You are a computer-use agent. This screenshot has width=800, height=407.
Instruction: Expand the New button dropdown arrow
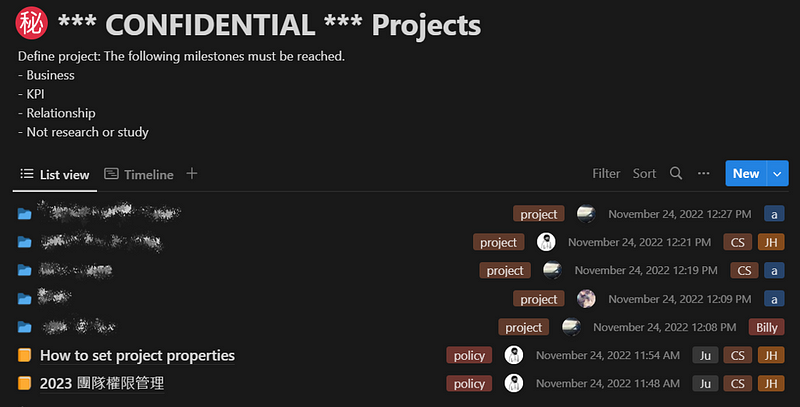coord(777,174)
